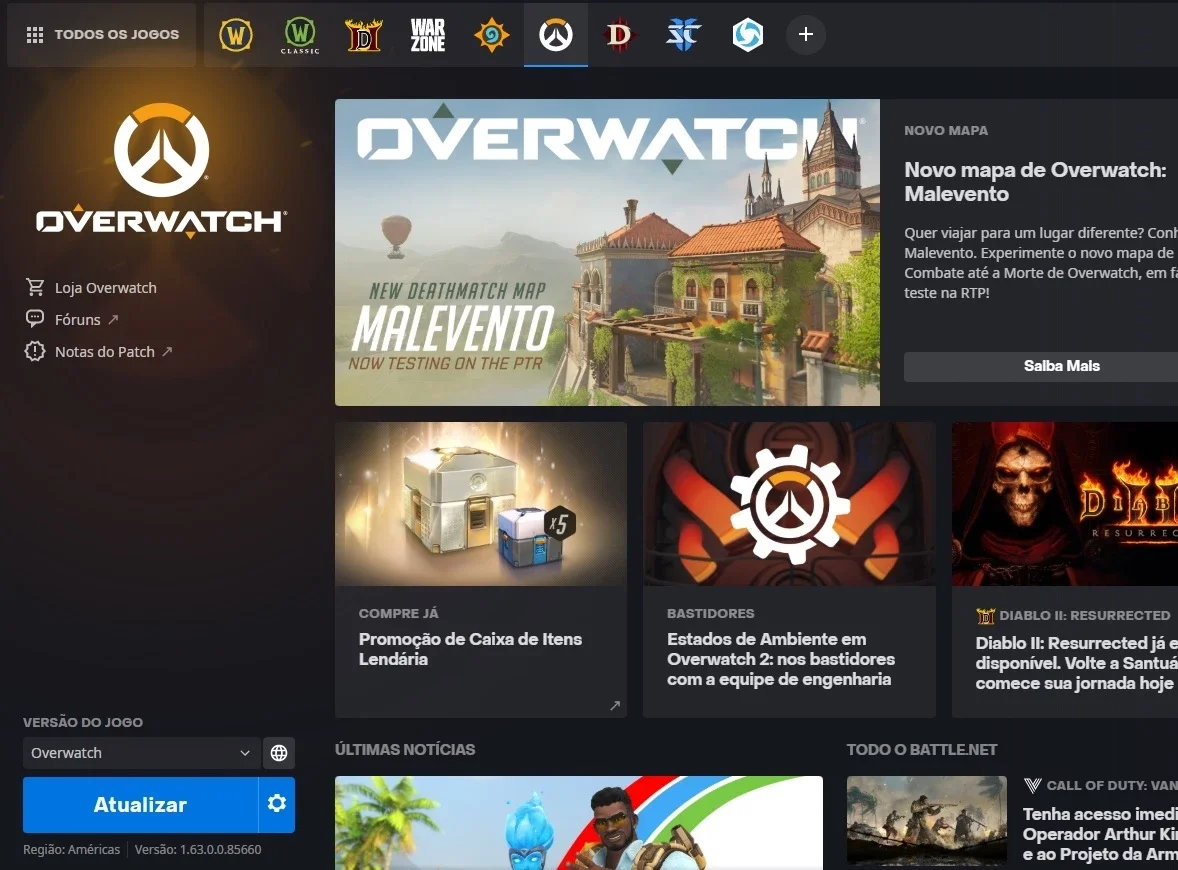Open the World of Warcraft game tab
This screenshot has height=870, width=1178.
click(x=236, y=35)
